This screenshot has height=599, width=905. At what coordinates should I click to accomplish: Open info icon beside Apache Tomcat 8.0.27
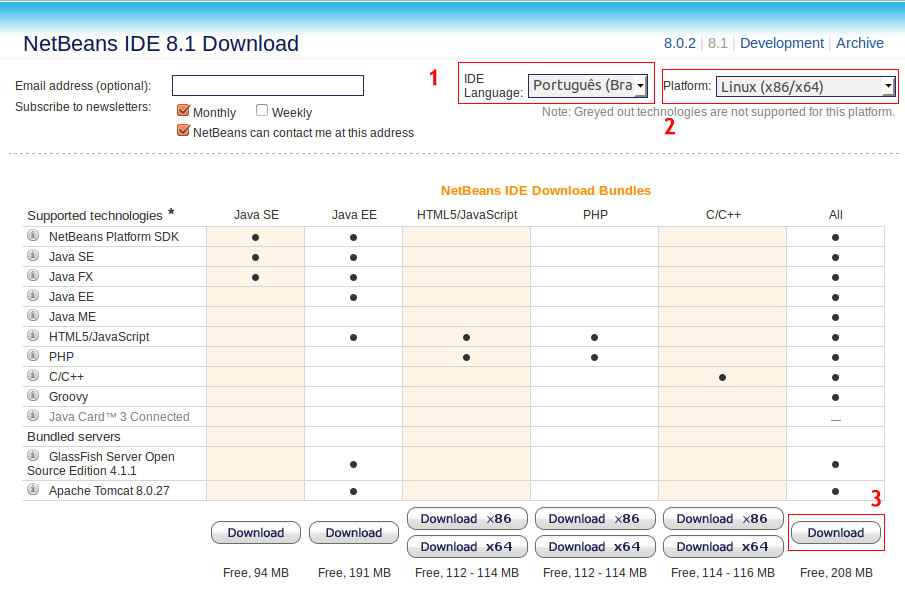33,489
